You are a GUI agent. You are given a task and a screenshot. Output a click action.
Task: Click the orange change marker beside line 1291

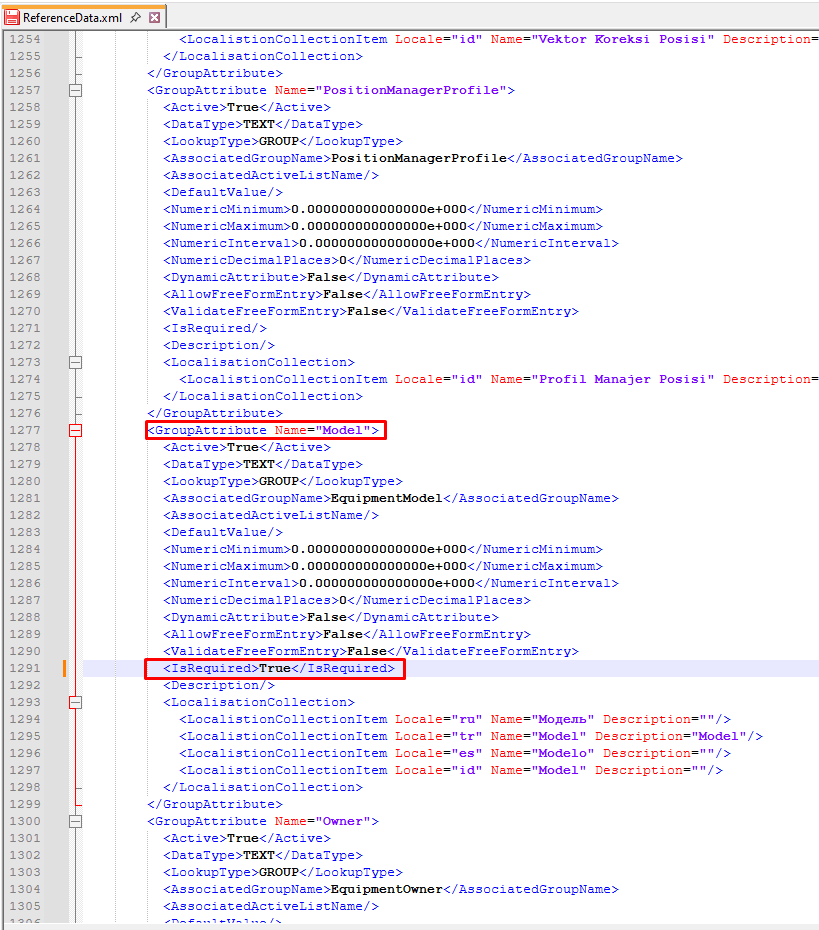(65, 668)
